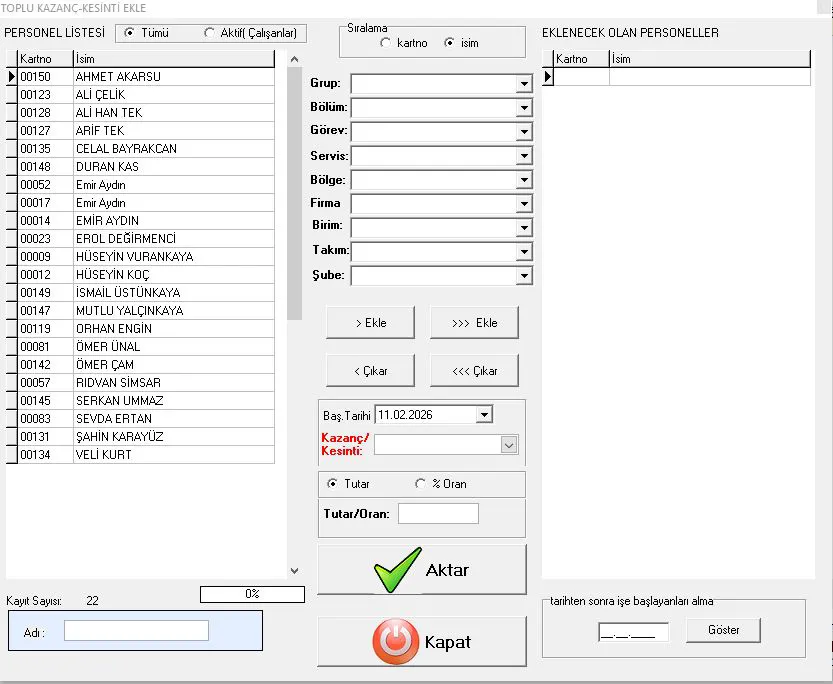Open the Kazanç/Kesinti combo box

(x=508, y=445)
